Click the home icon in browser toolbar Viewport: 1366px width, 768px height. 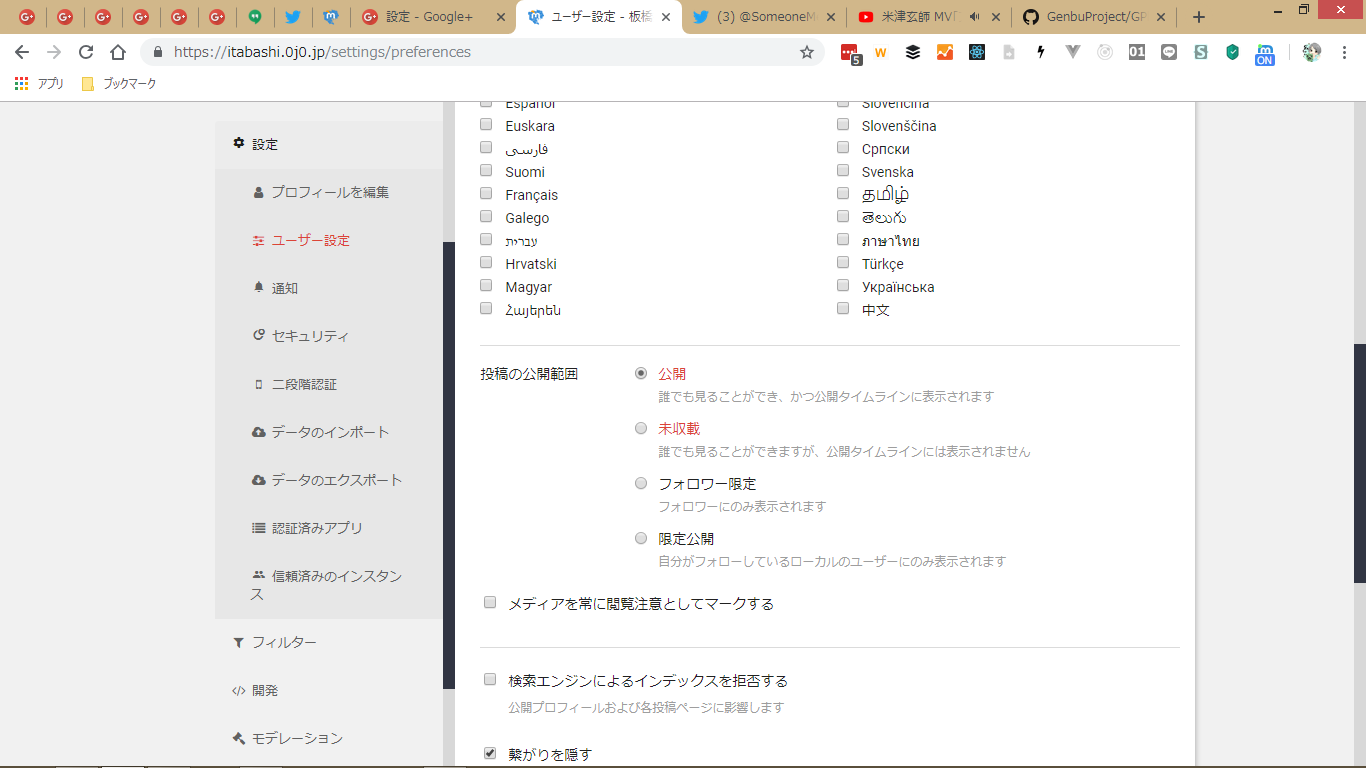point(118,52)
